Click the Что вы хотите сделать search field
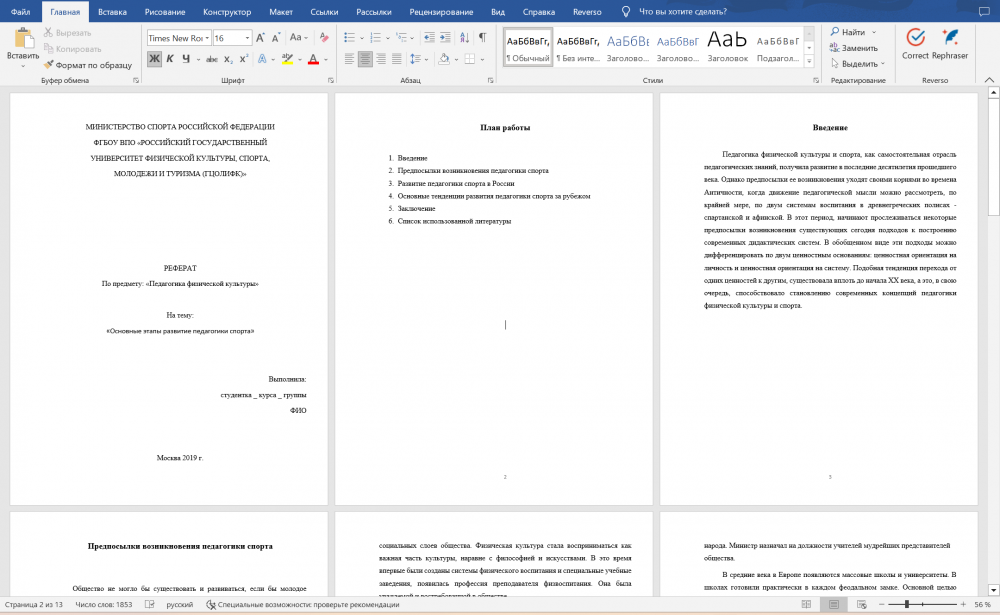Screen dimensions: 1000x615 [x=682, y=11]
